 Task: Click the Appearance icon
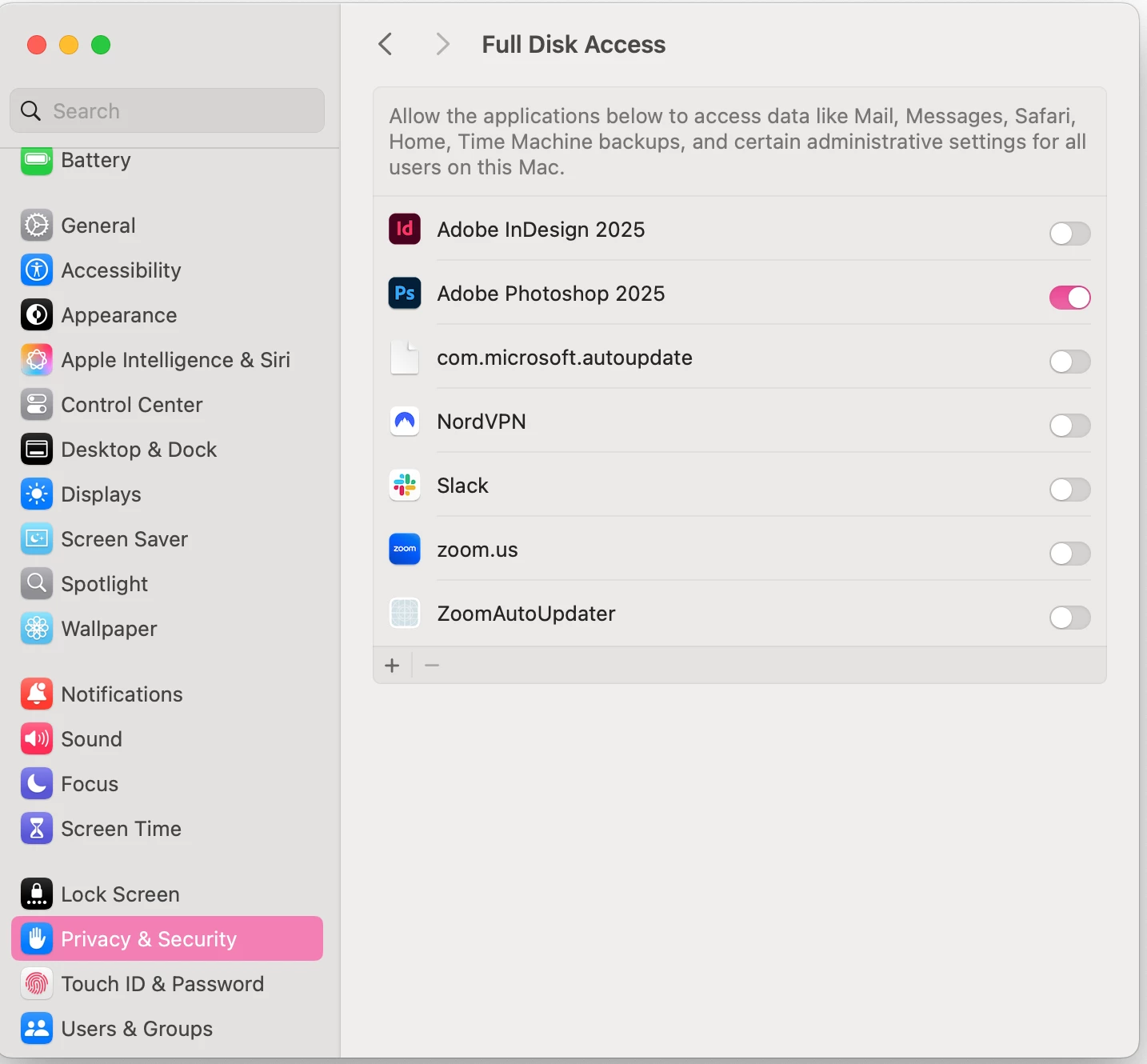(37, 315)
